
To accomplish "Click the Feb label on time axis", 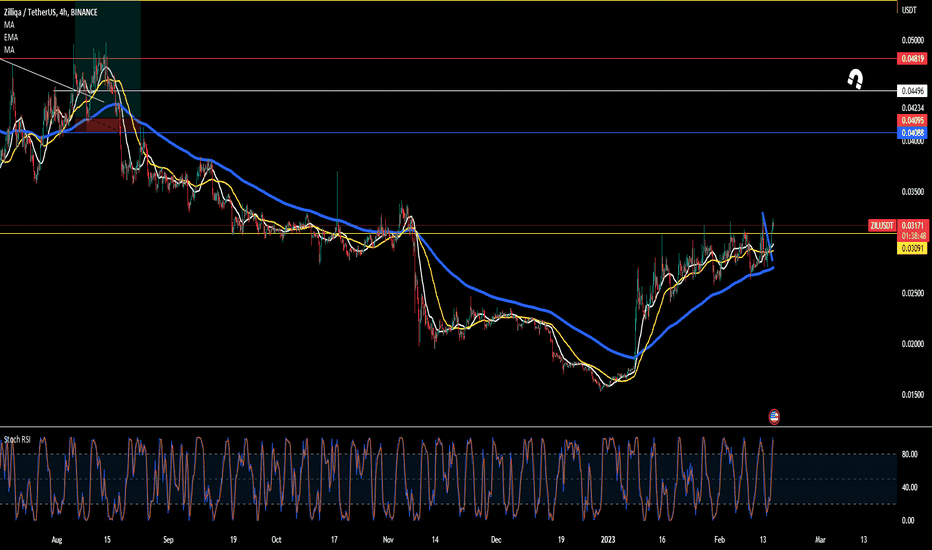I will click(719, 540).
